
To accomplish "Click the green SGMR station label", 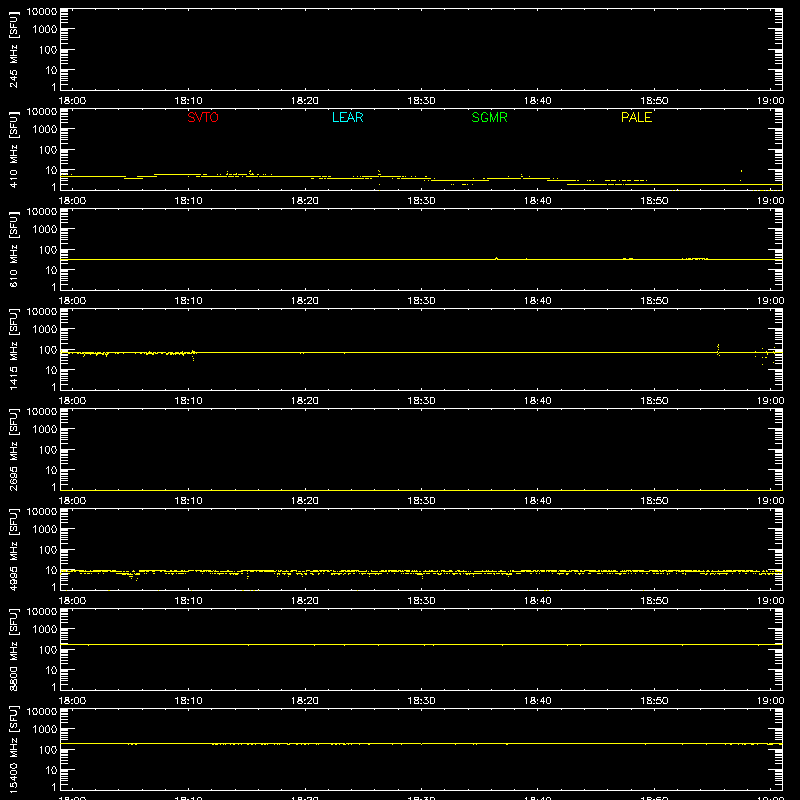I will [x=489, y=117].
